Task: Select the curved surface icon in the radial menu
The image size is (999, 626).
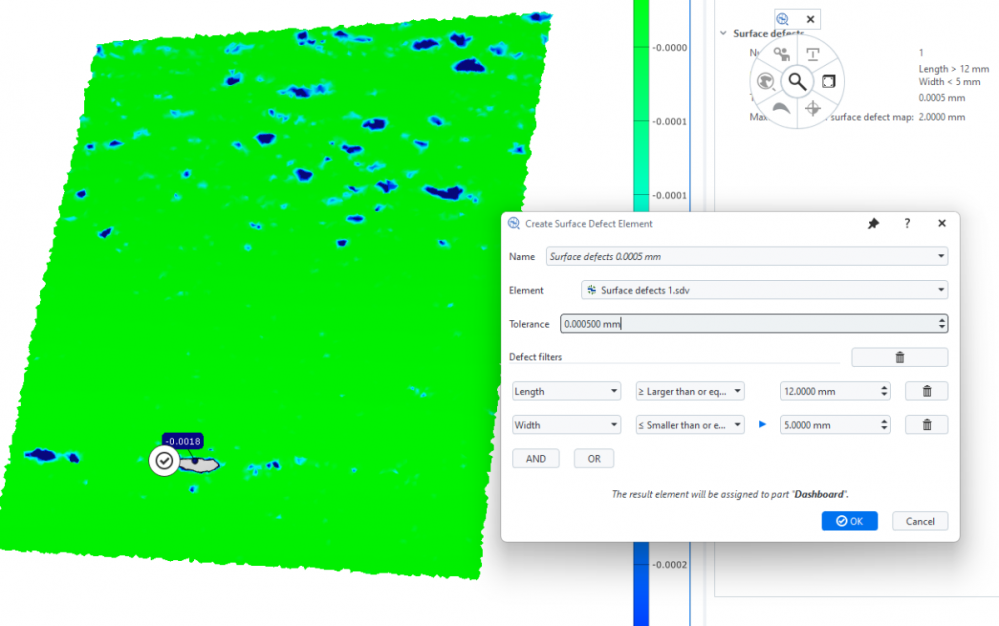Action: (x=782, y=108)
